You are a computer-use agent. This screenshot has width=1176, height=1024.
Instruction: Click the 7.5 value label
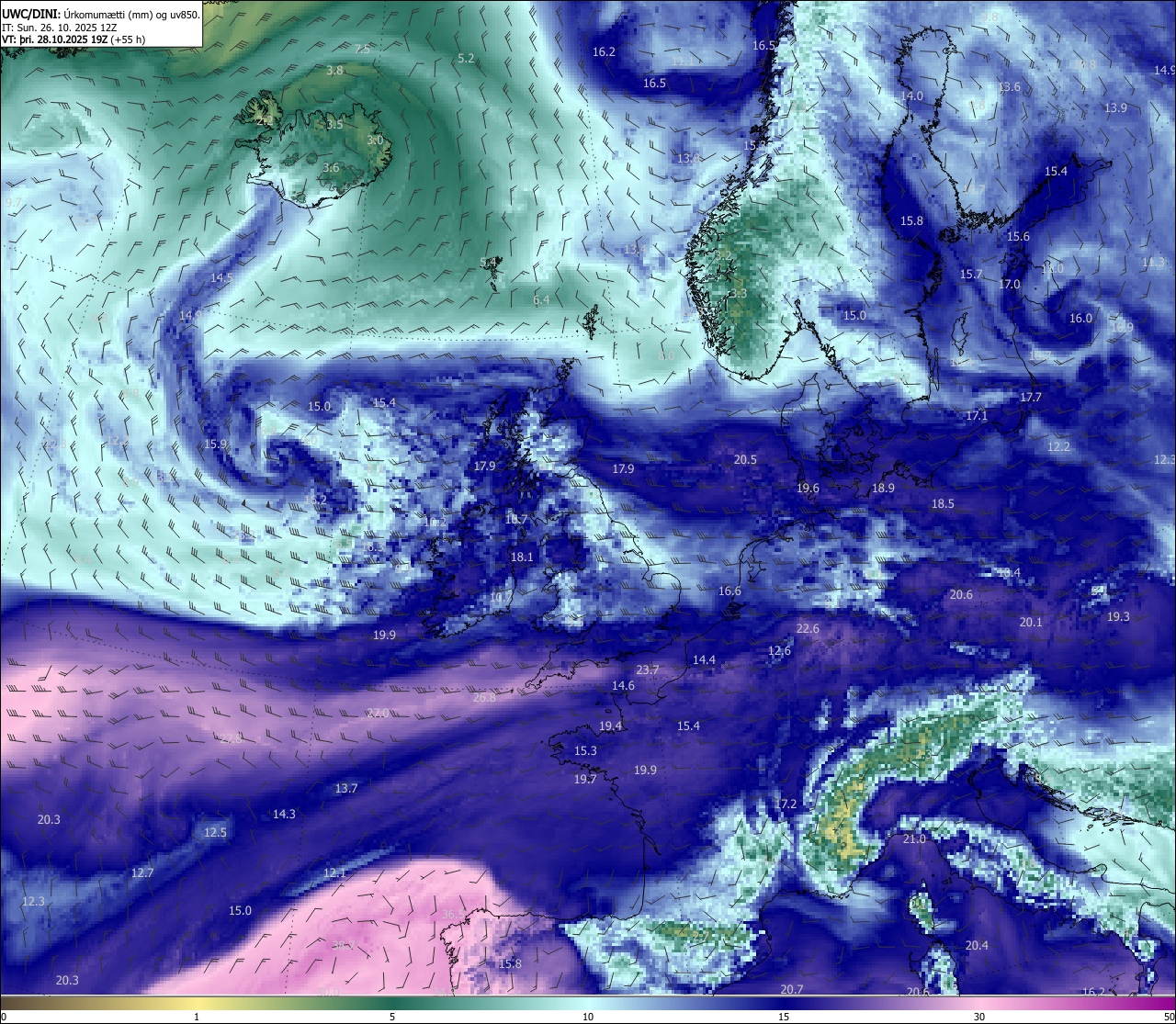(362, 49)
